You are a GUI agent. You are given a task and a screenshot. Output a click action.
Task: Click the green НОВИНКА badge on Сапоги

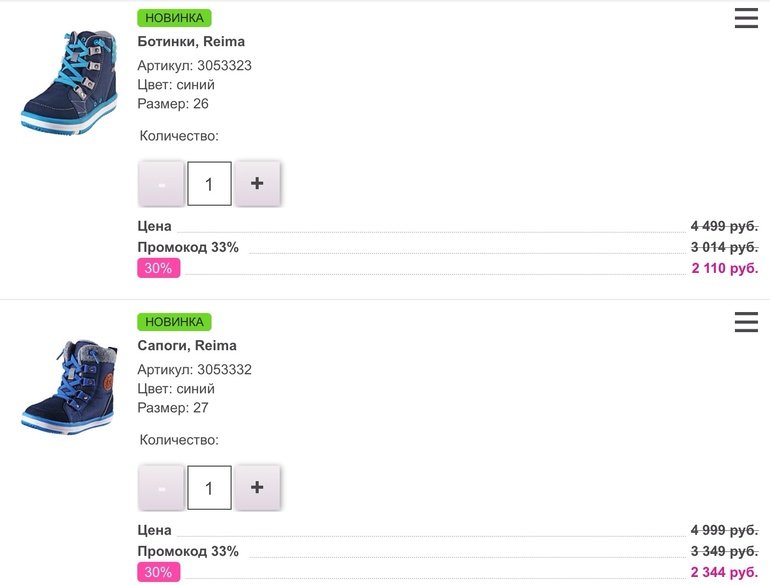click(x=174, y=322)
